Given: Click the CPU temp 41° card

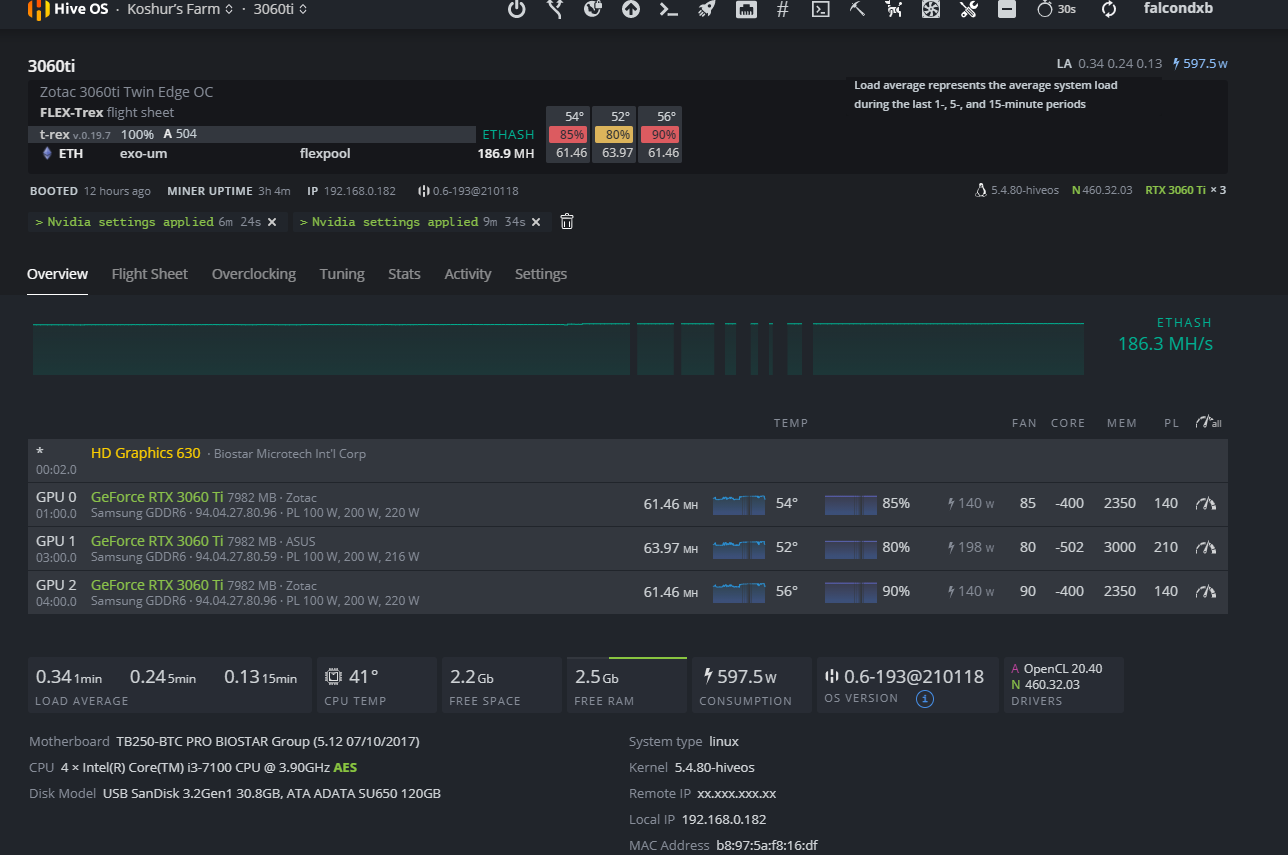Looking at the screenshot, I should (375, 685).
